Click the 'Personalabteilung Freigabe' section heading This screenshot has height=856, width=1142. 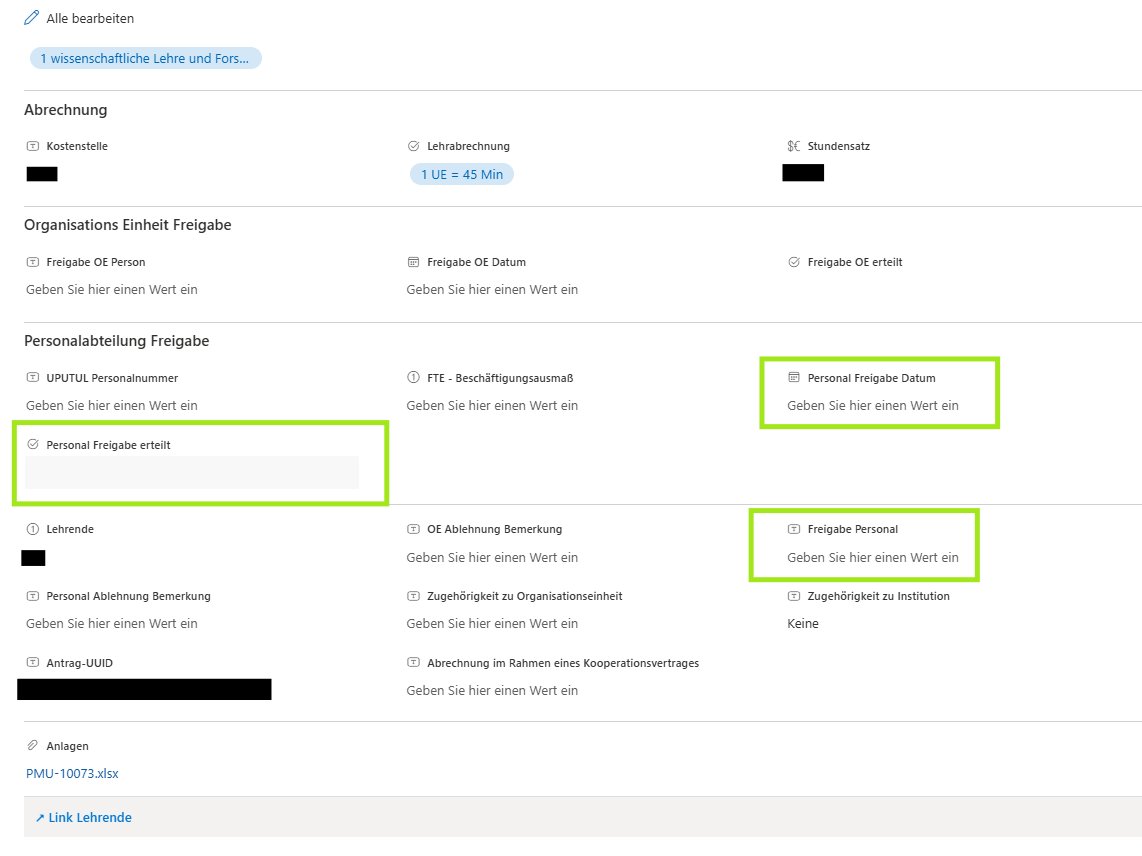(x=117, y=341)
